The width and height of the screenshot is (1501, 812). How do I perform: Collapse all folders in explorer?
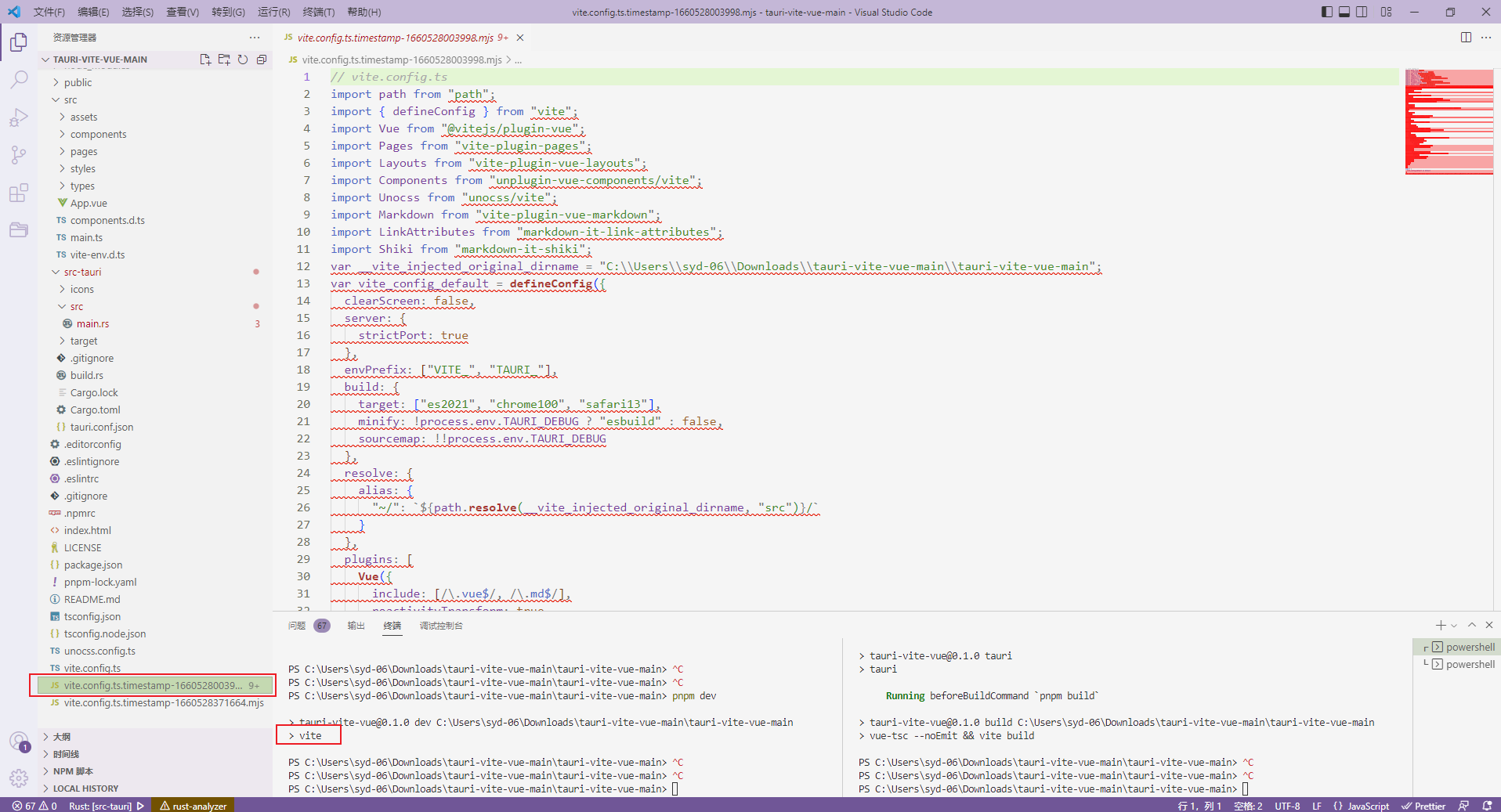pyautogui.click(x=262, y=60)
